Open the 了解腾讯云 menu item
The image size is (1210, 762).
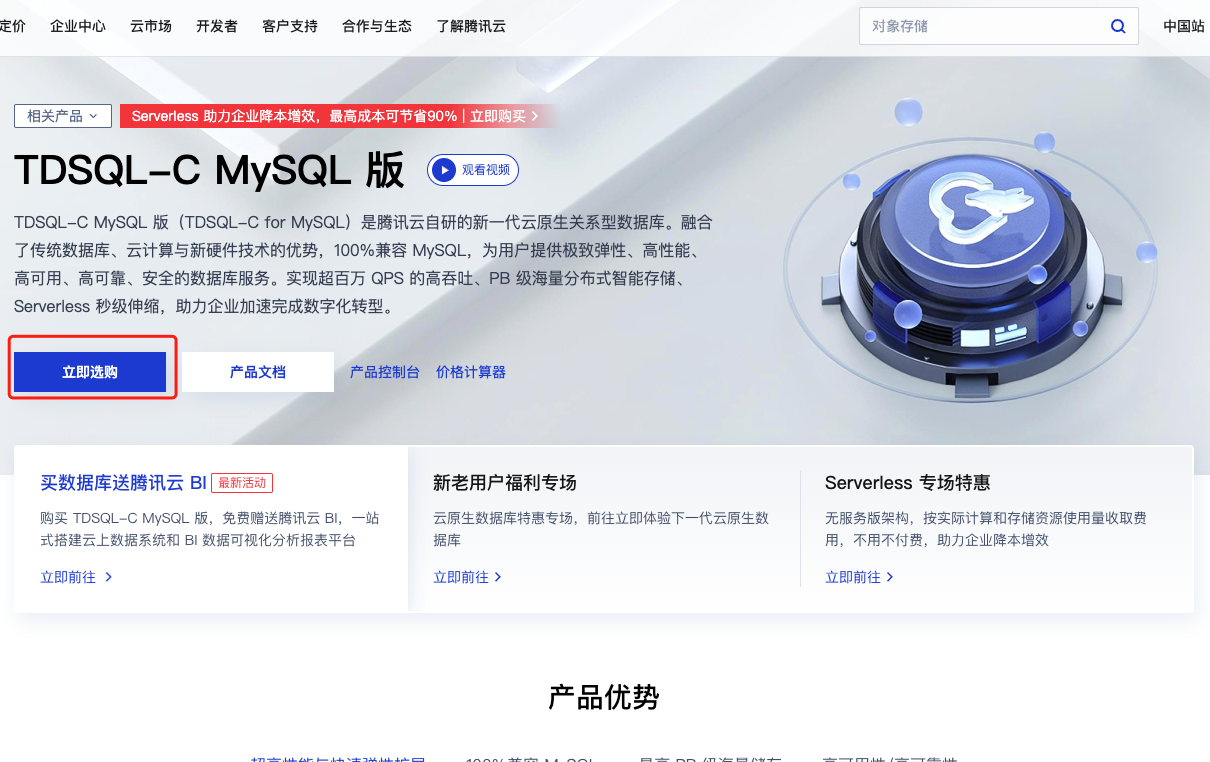(471, 26)
